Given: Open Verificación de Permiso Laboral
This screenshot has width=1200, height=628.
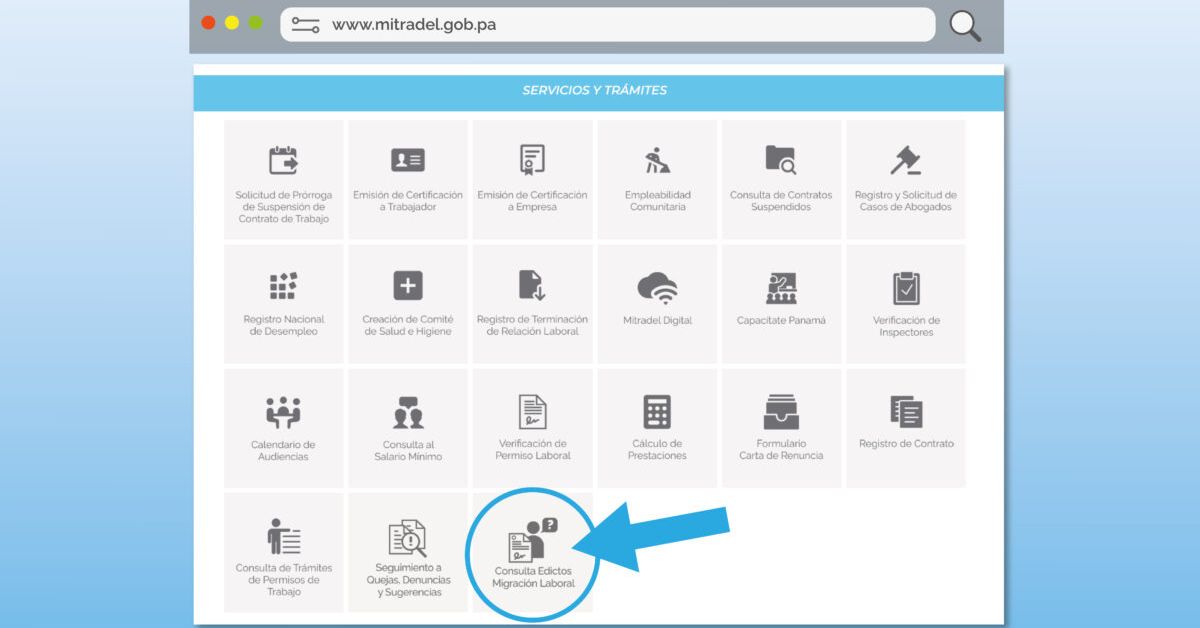Looking at the screenshot, I should coord(532,425).
